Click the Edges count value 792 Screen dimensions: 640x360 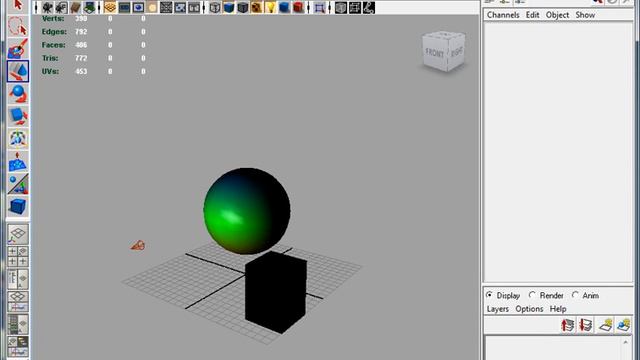coord(81,31)
